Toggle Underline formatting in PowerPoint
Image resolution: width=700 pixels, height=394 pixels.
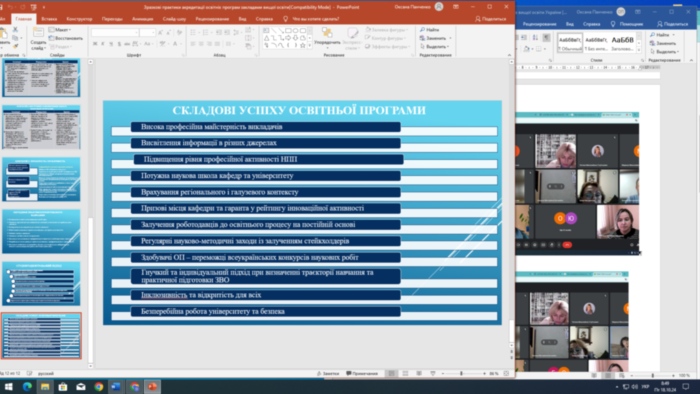[111, 44]
